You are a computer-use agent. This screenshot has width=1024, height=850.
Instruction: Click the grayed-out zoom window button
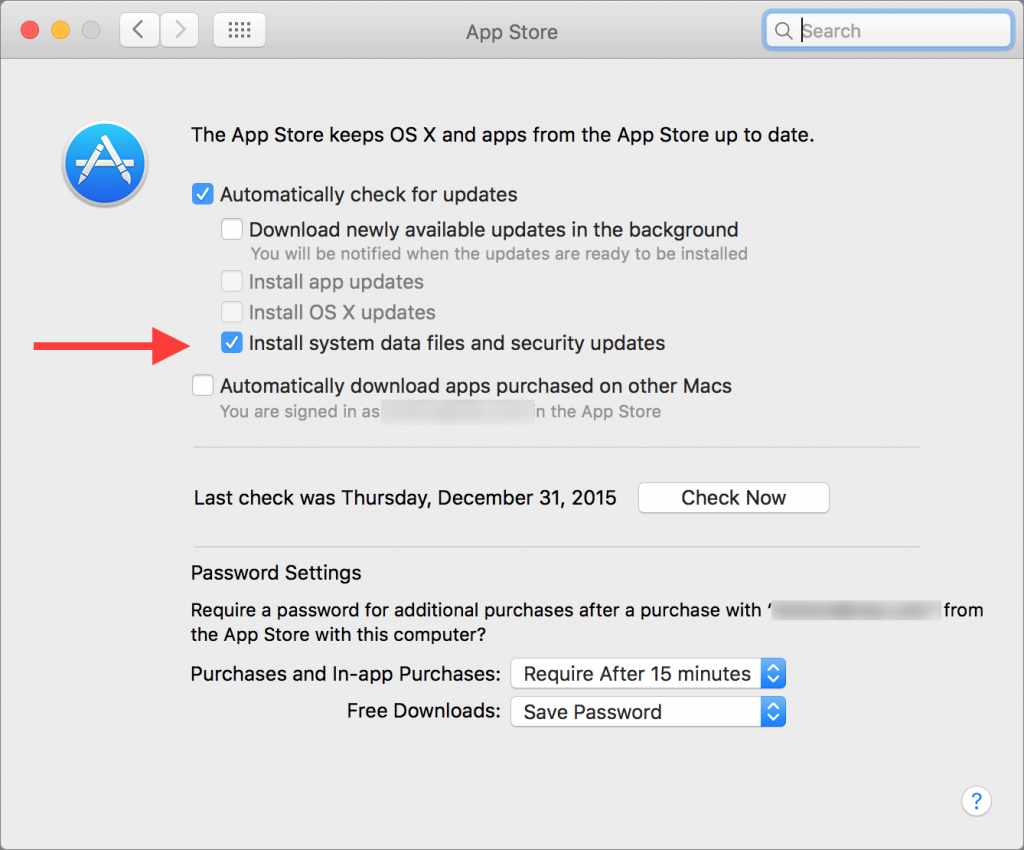point(91,30)
